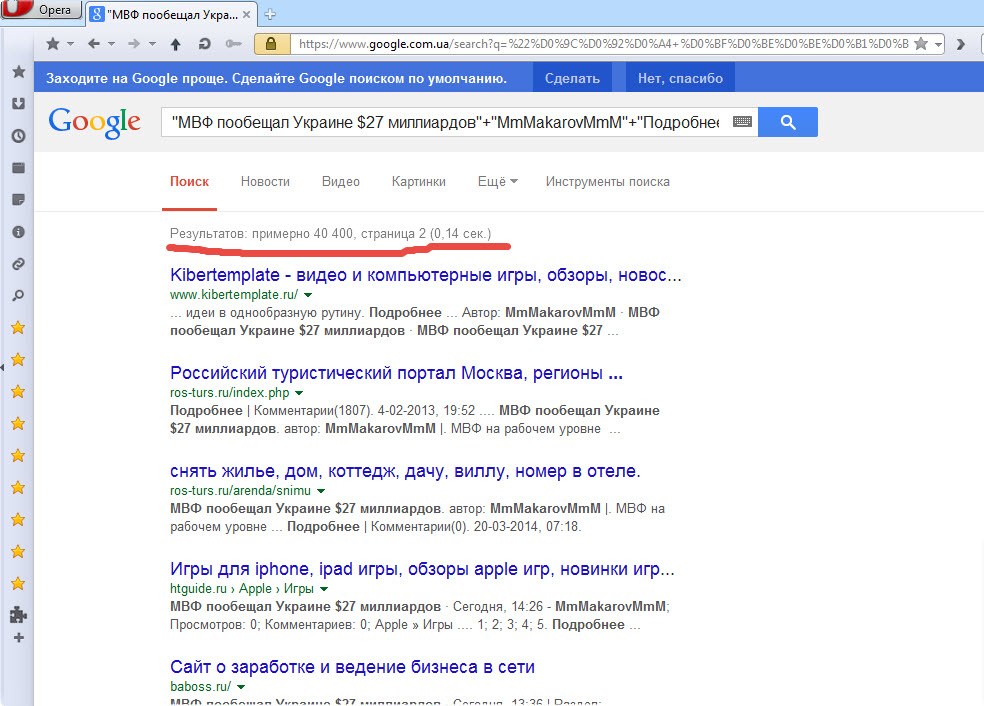
Task: Click the Google search query input field
Action: click(x=445, y=122)
